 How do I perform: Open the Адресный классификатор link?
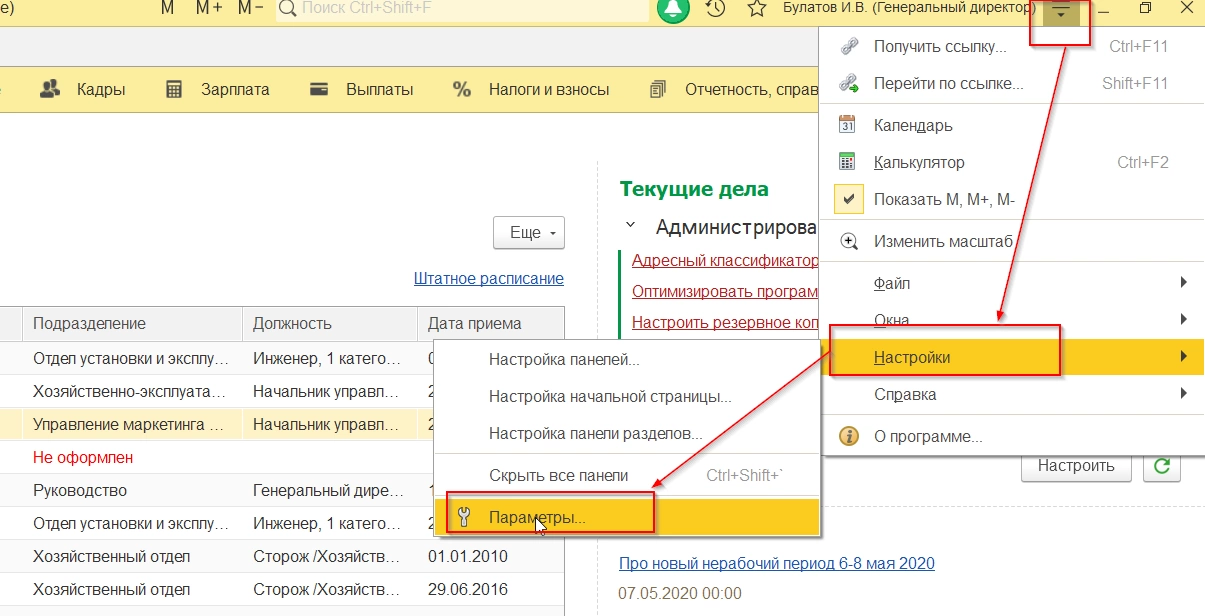tap(725, 260)
